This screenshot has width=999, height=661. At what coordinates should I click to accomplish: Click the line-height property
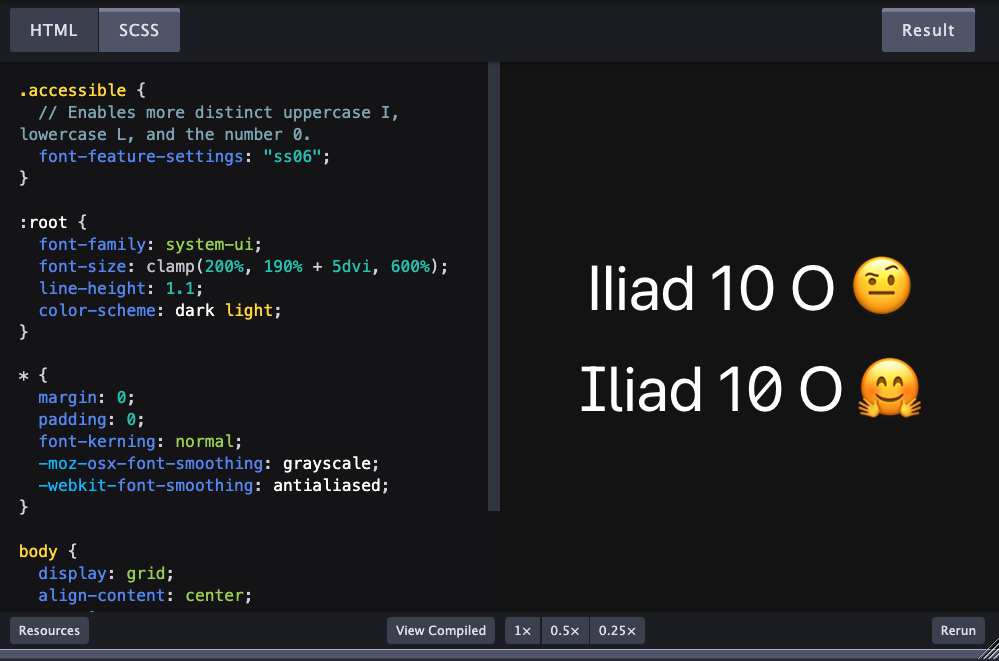92,288
